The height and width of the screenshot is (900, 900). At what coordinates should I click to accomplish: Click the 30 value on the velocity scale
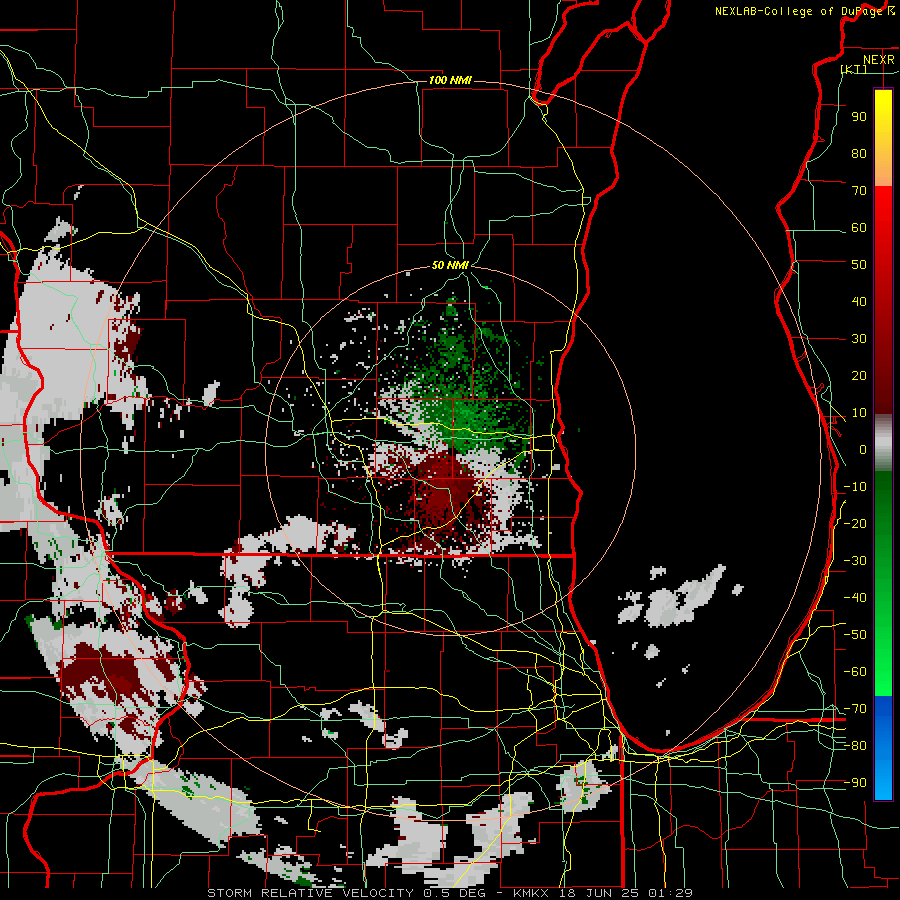click(x=859, y=339)
